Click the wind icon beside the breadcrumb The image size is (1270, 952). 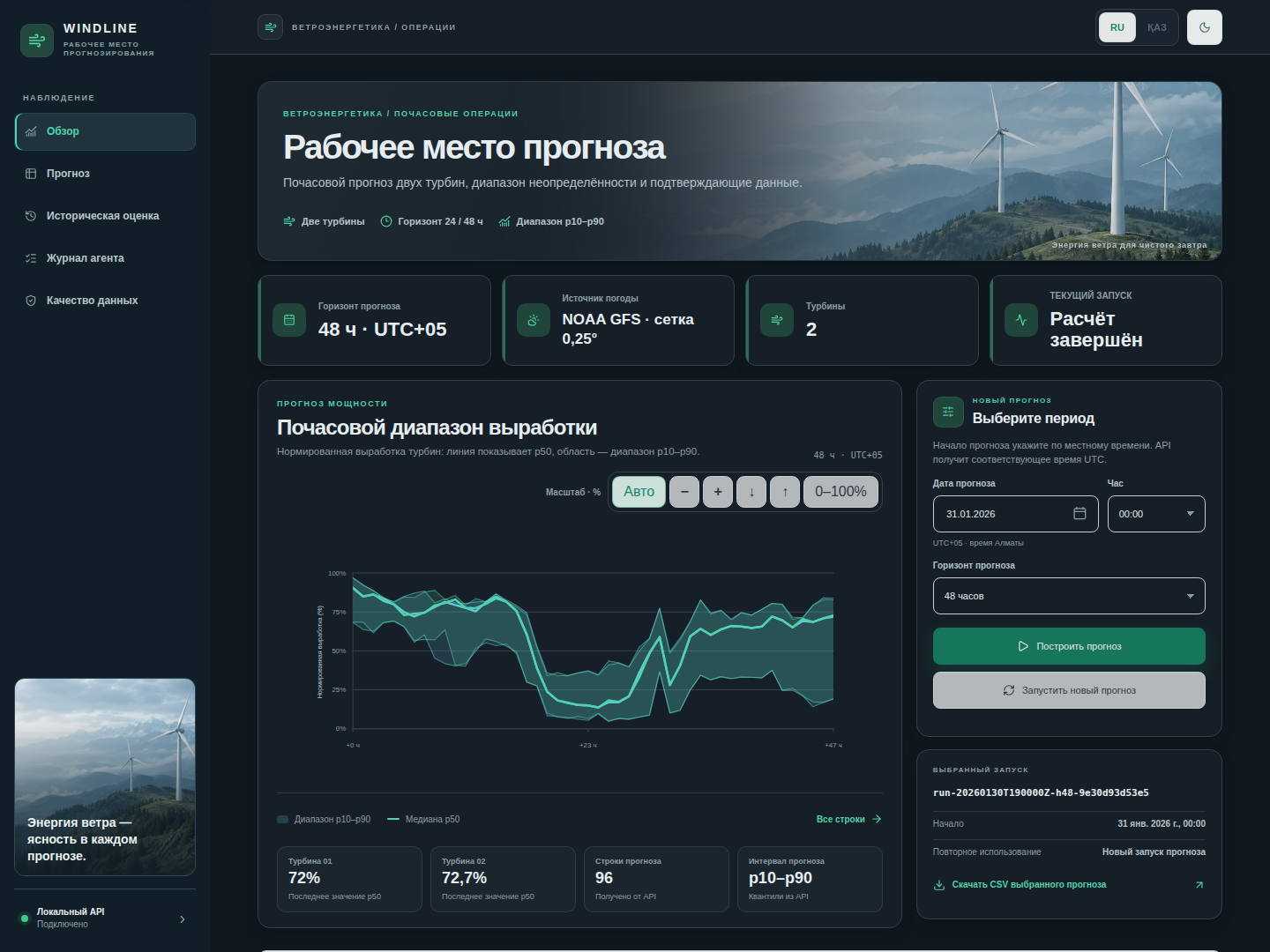pos(270,27)
